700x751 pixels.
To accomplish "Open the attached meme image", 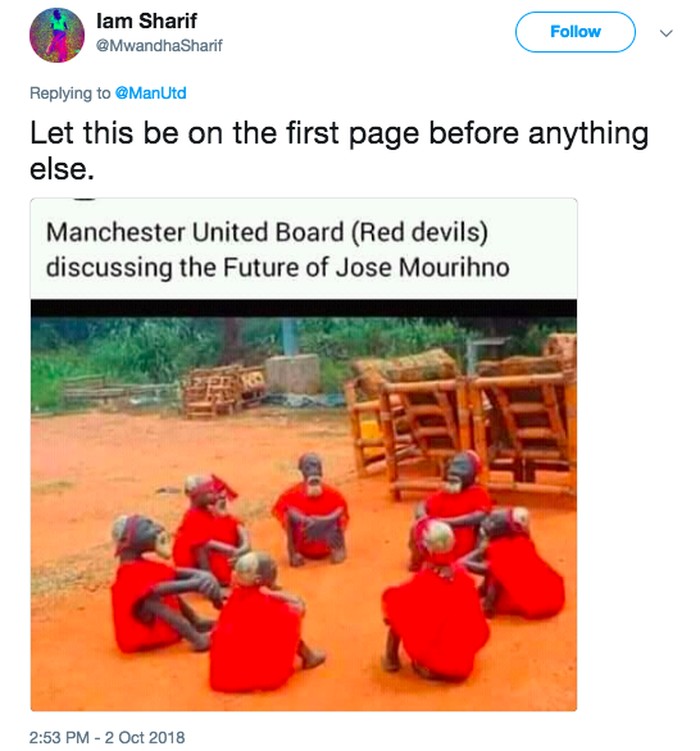I will pyautogui.click(x=303, y=500).
